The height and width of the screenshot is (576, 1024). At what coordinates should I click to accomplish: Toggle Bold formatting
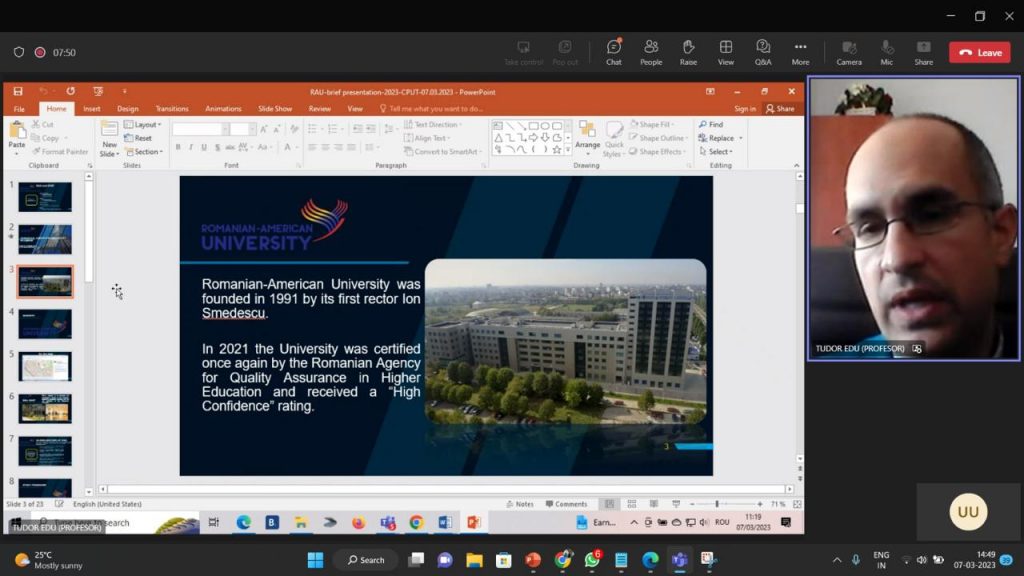(178, 148)
